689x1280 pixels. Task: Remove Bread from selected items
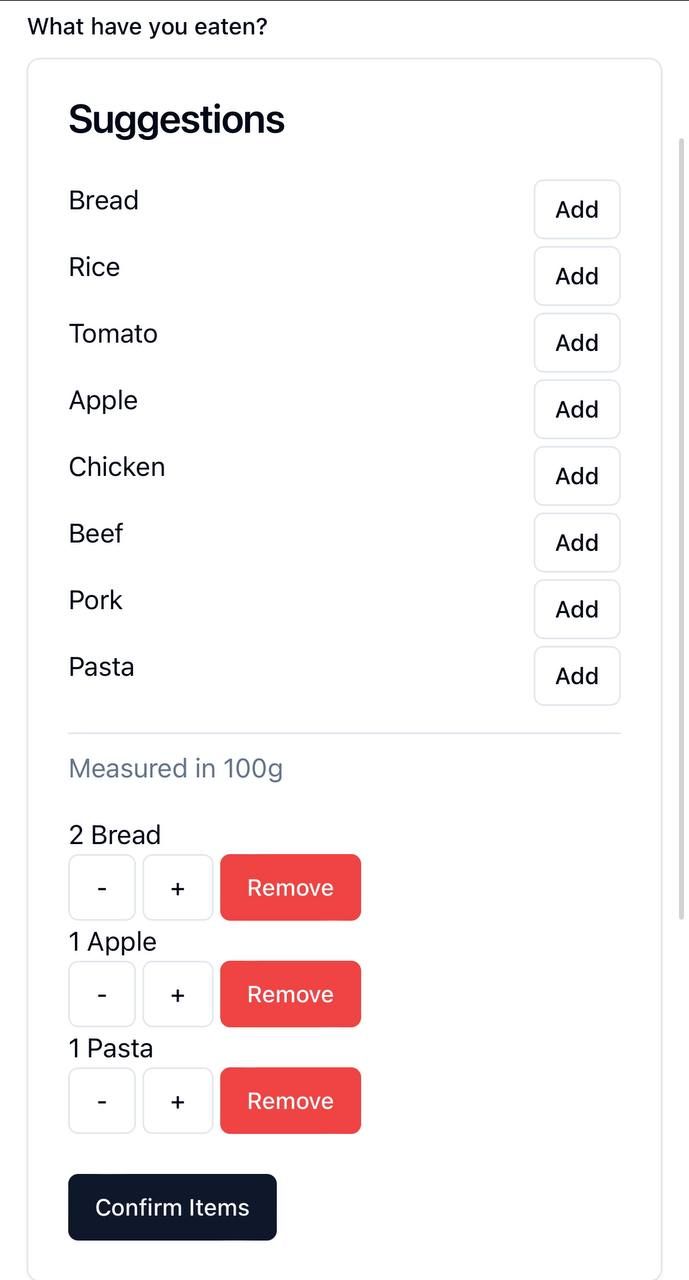coord(290,888)
